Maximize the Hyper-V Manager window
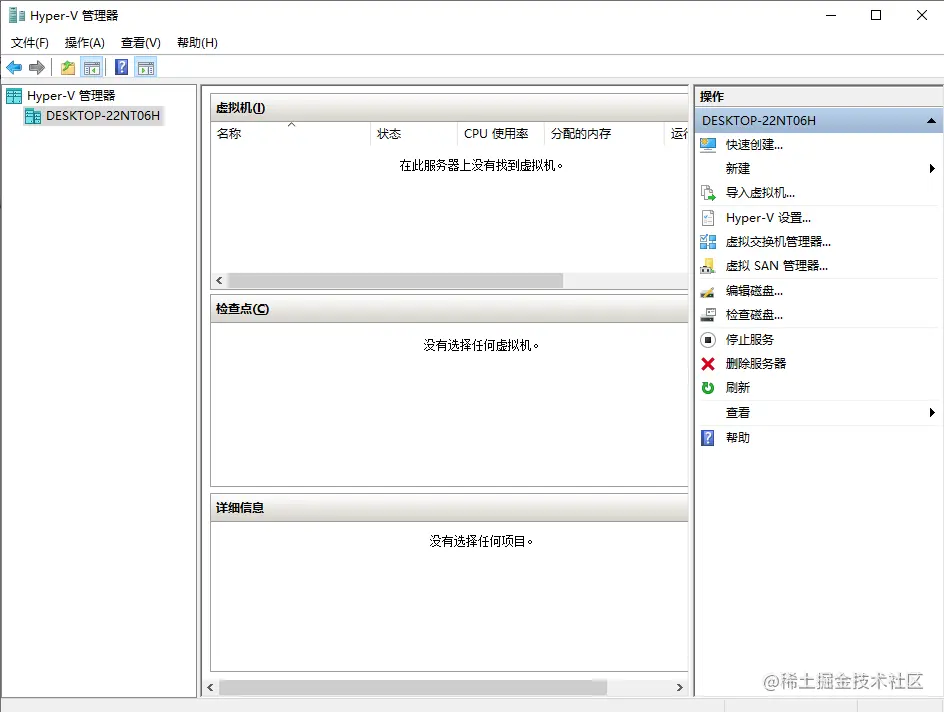Viewport: 944px width, 712px height. (876, 15)
